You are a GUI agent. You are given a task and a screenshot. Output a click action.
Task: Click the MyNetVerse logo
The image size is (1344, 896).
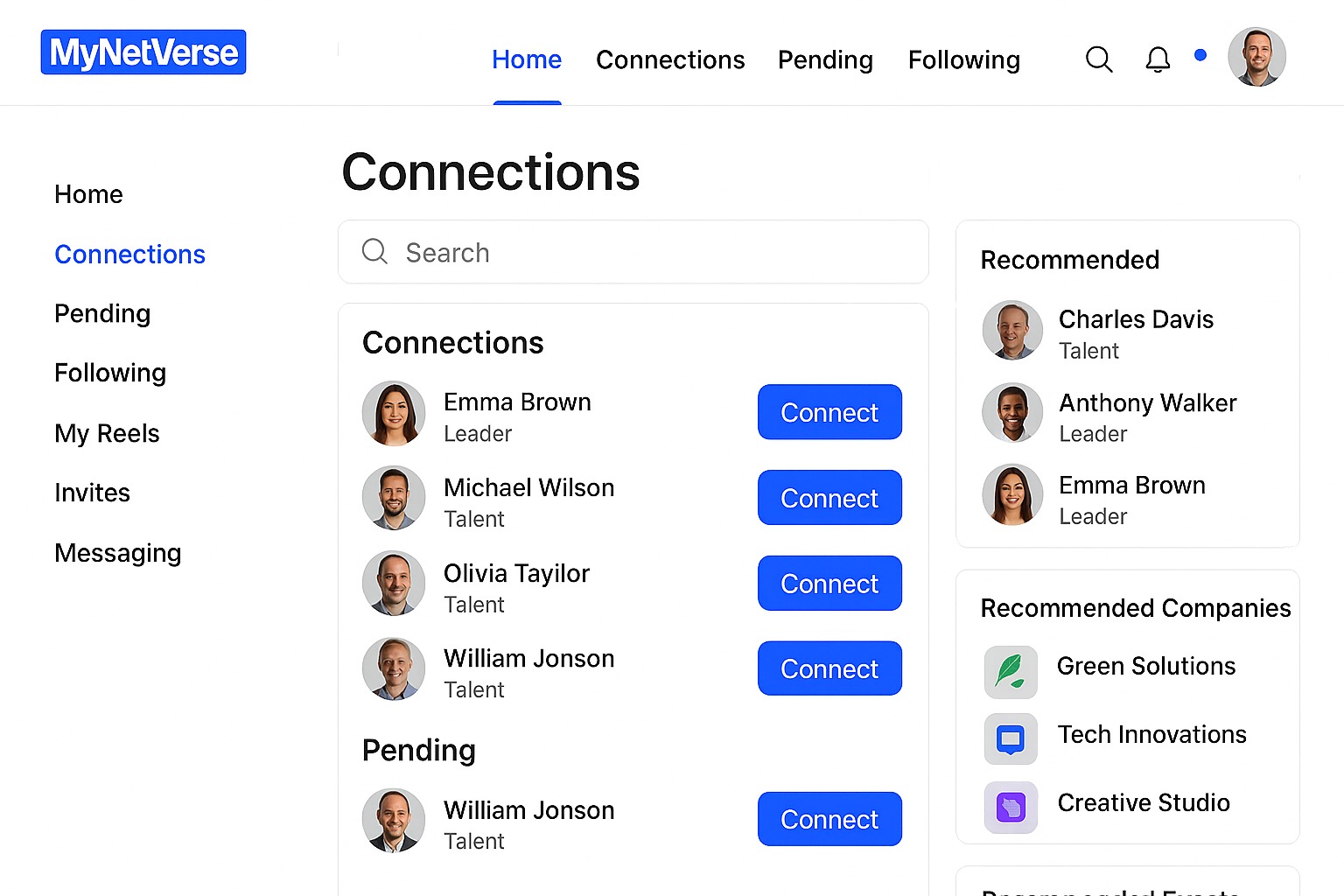143,52
